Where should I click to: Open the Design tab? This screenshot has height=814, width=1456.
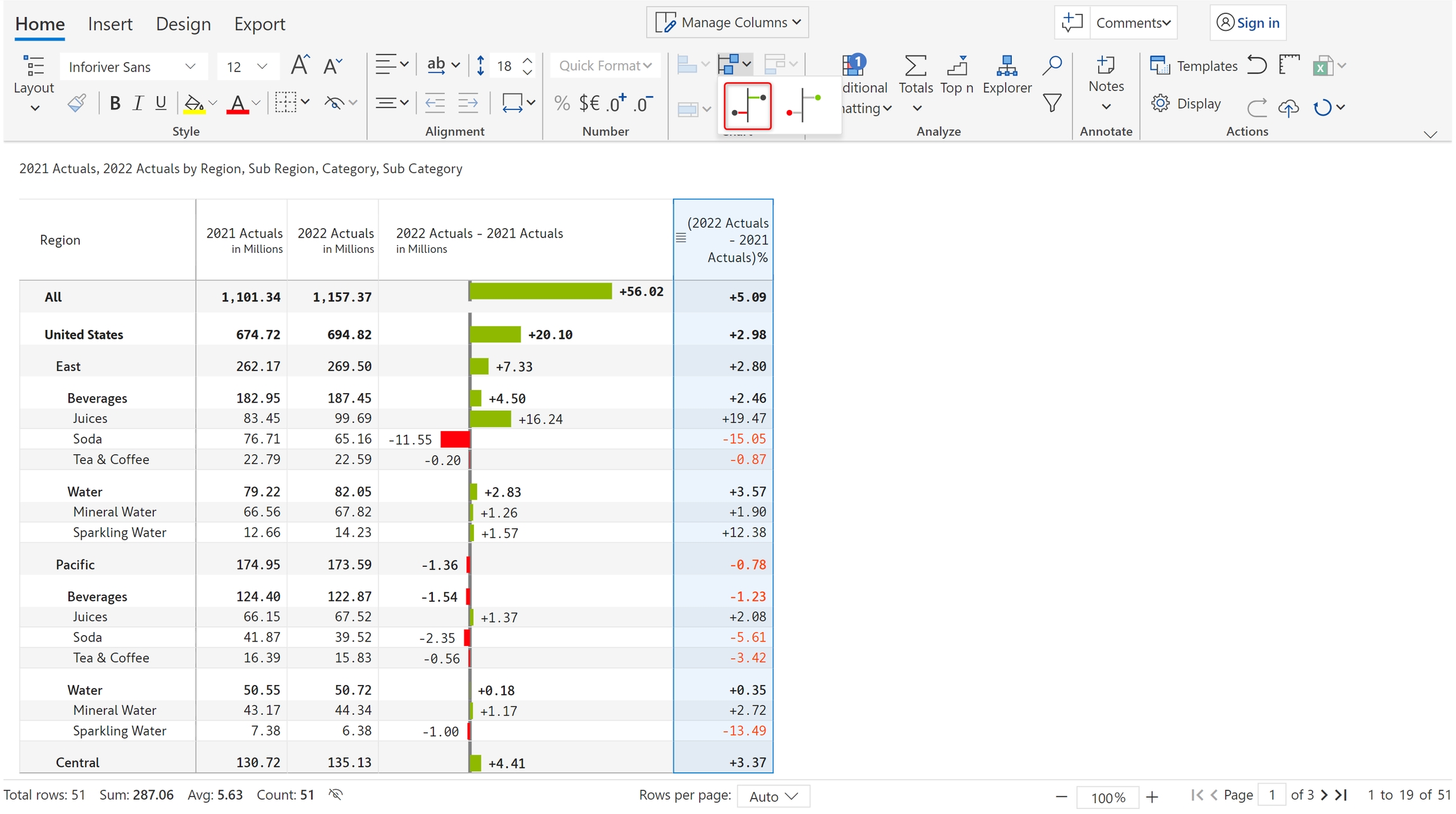point(183,24)
